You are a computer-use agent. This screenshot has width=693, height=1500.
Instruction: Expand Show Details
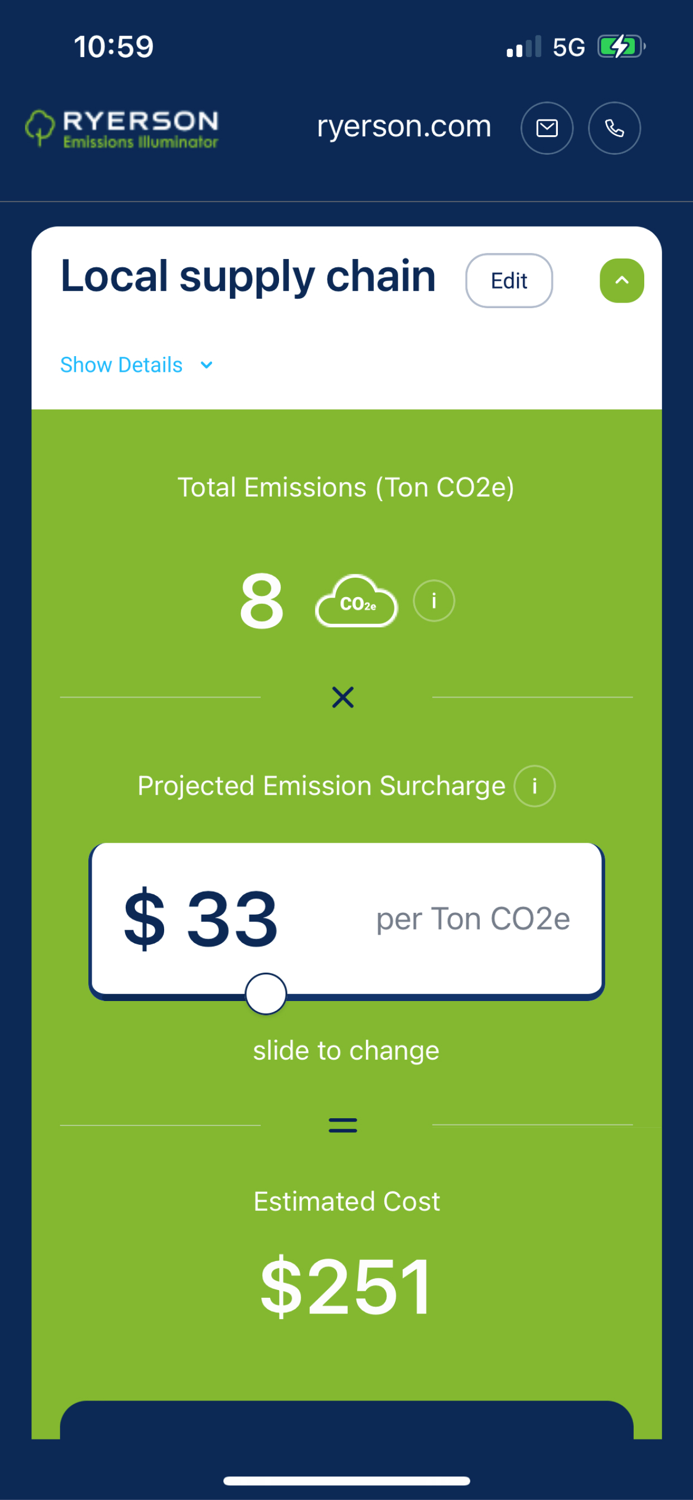coord(121,365)
